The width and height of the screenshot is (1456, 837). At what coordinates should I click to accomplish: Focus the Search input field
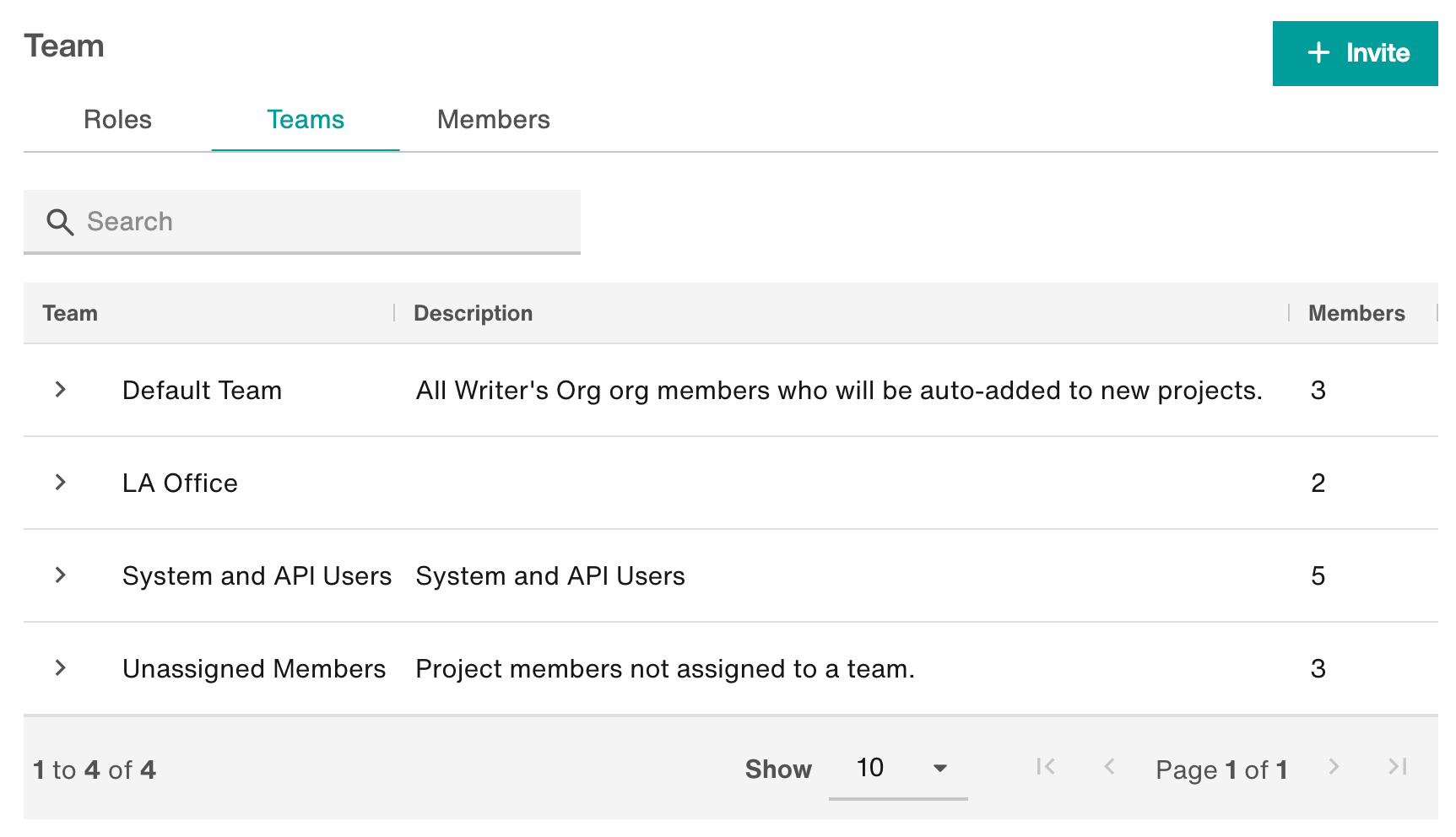click(x=302, y=222)
